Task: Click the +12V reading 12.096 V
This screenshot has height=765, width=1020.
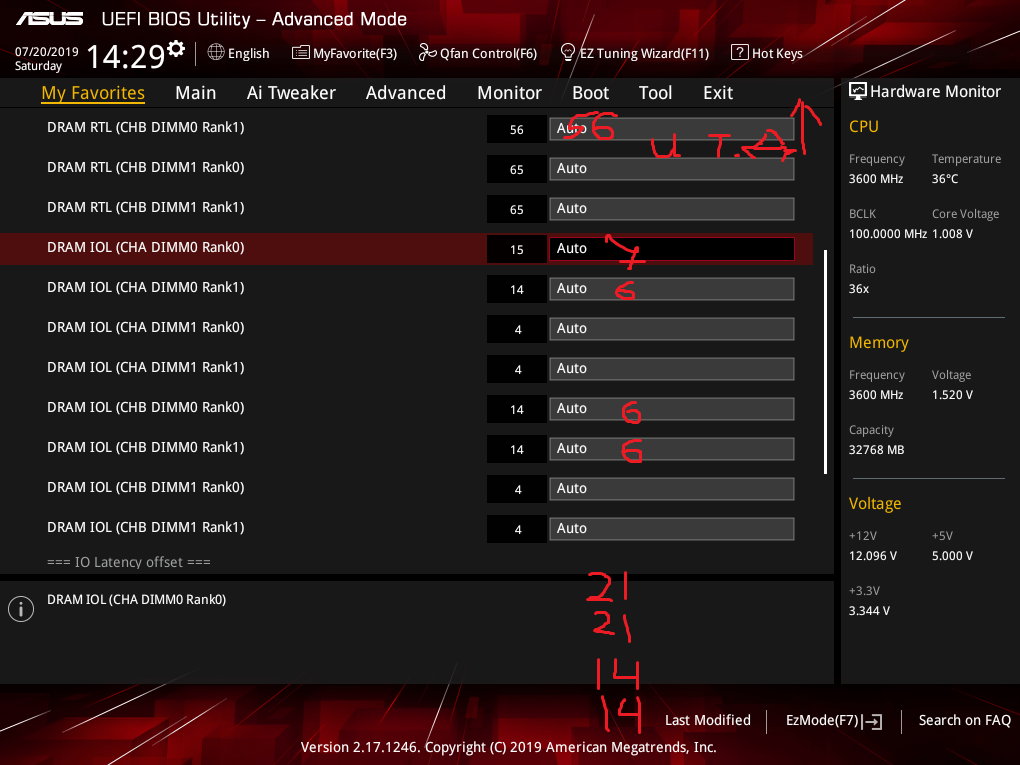Action: coord(872,556)
